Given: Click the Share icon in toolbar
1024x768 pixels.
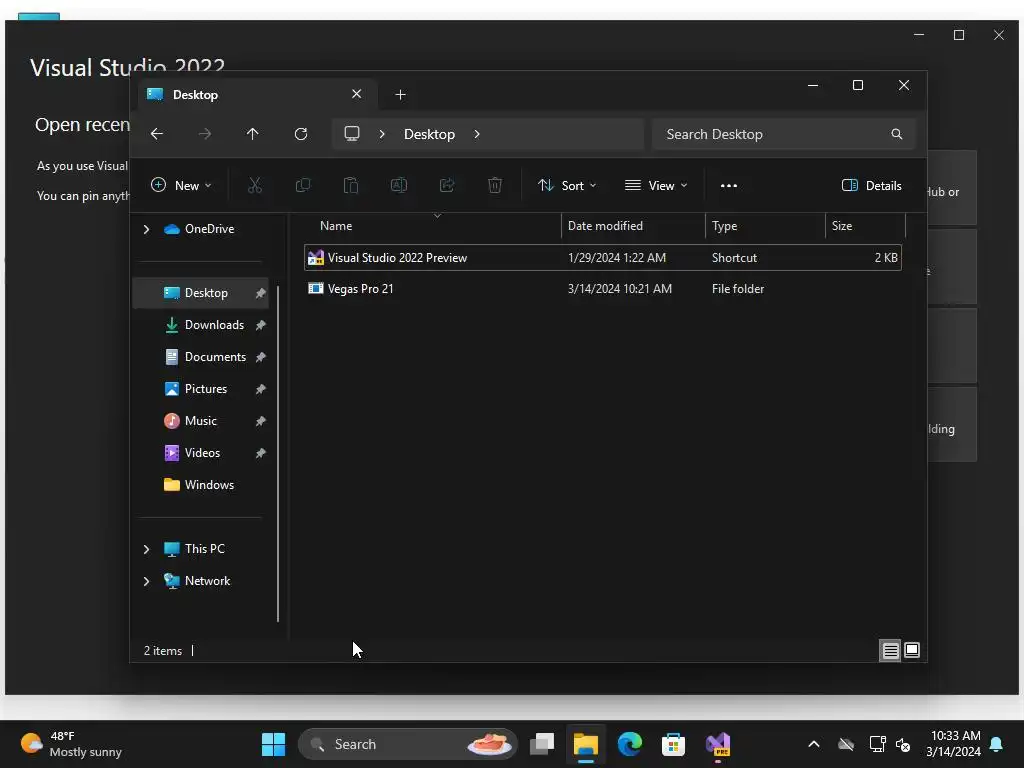Looking at the screenshot, I should (447, 185).
